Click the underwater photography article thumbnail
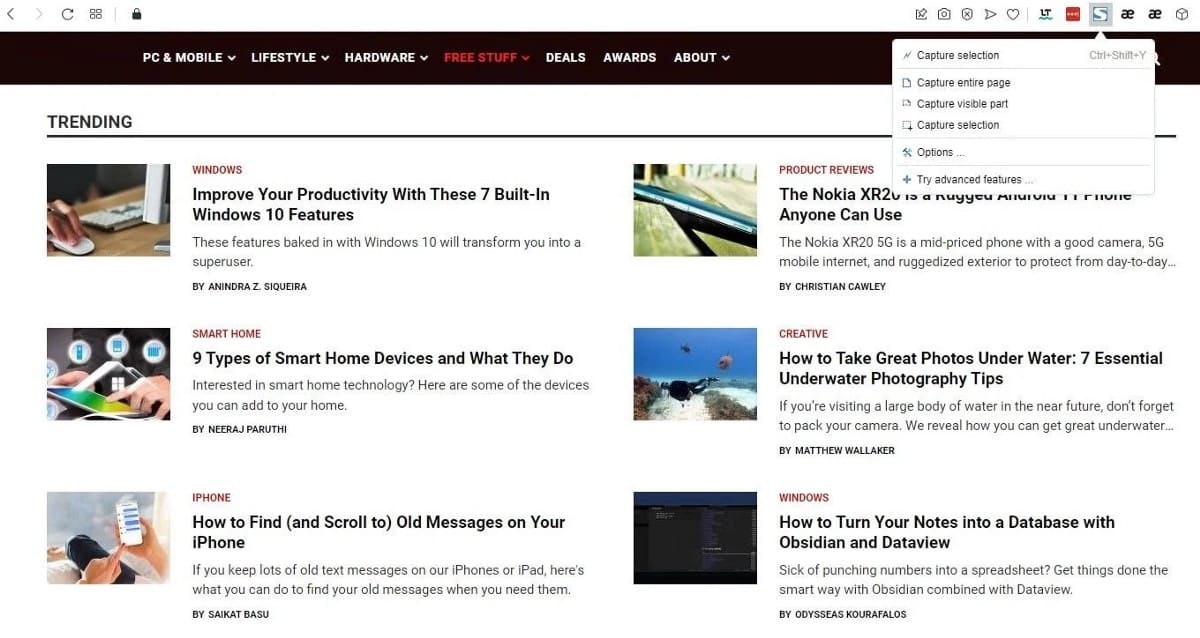The height and width of the screenshot is (638, 1200). (x=695, y=373)
